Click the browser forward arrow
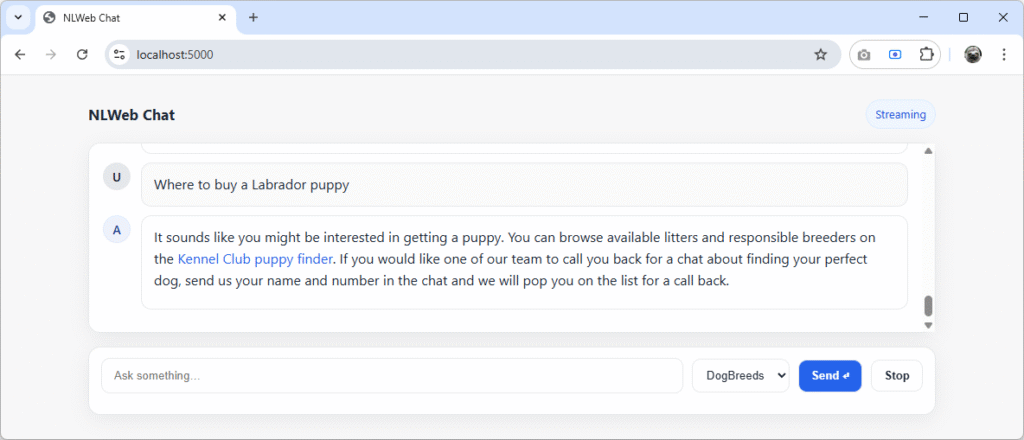 51,55
